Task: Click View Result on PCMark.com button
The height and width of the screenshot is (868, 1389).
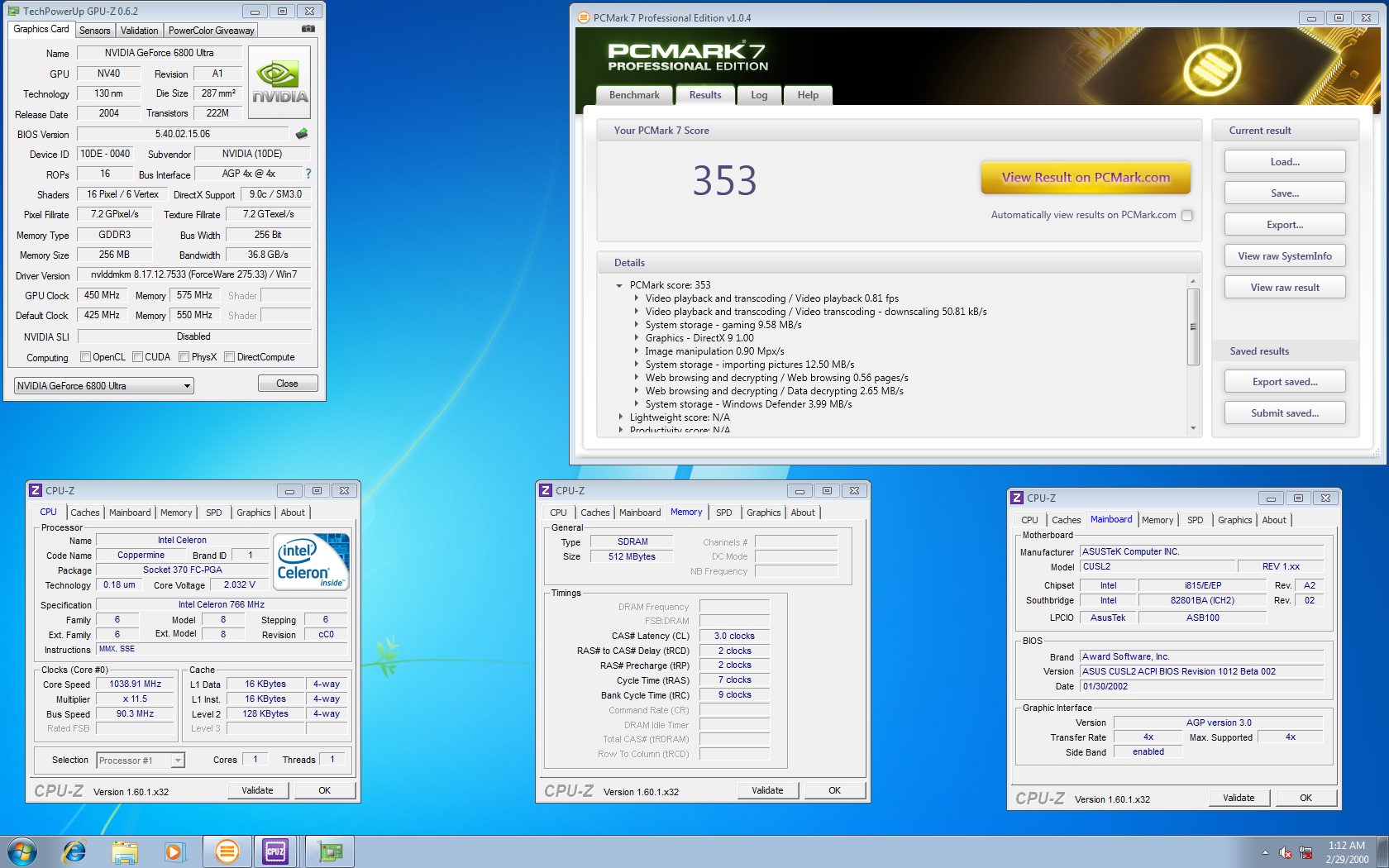Action: [1086, 177]
